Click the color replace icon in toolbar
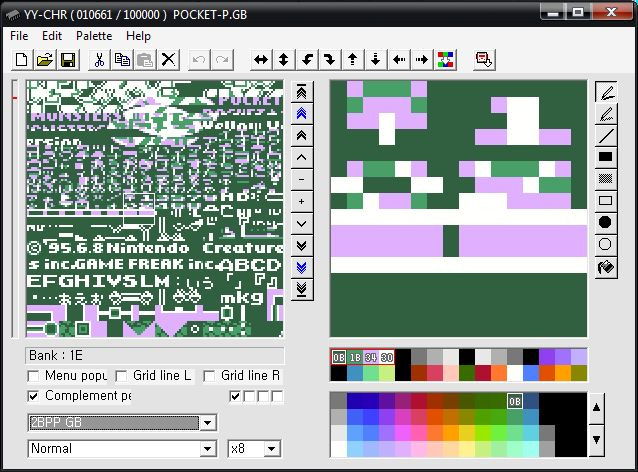Image resolution: width=638 pixels, height=472 pixels. [446, 60]
